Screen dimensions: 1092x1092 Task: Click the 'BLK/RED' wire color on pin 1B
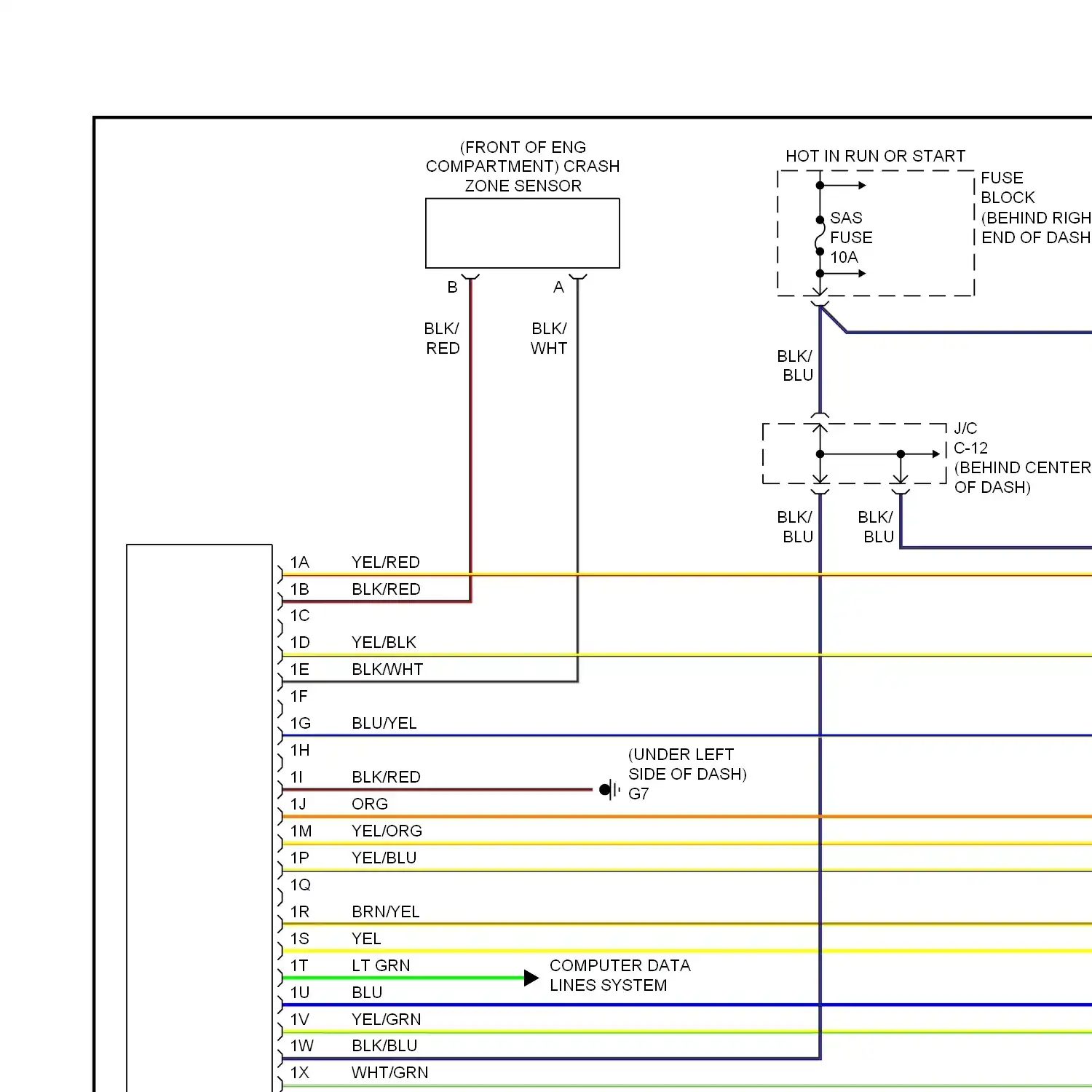pos(386,589)
